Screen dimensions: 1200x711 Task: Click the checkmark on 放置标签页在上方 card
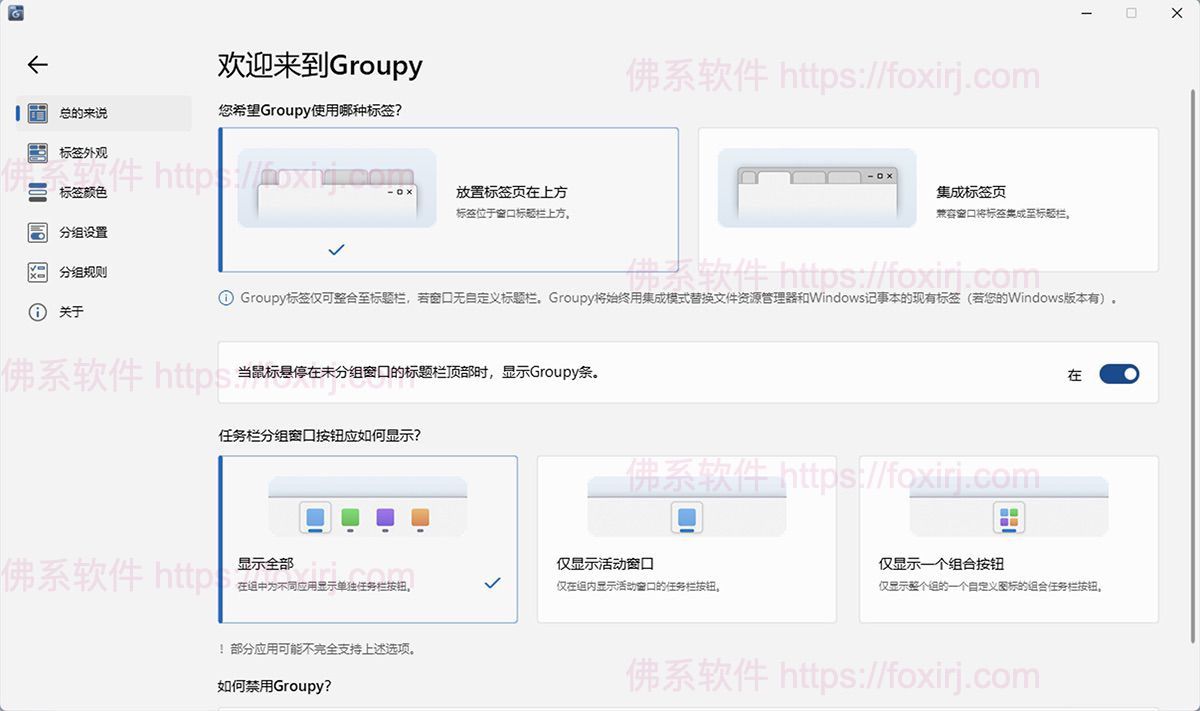click(x=335, y=249)
